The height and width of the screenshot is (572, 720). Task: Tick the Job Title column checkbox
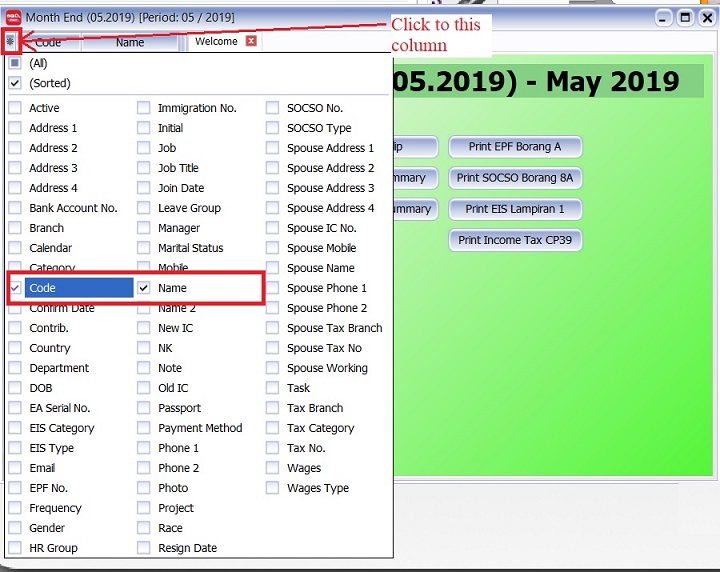pyautogui.click(x=144, y=168)
